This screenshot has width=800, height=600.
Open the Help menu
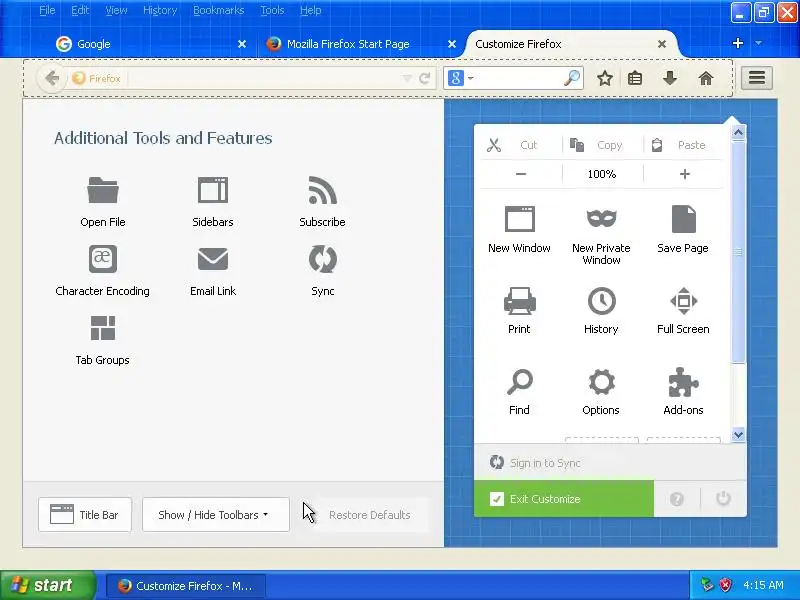pyautogui.click(x=310, y=10)
